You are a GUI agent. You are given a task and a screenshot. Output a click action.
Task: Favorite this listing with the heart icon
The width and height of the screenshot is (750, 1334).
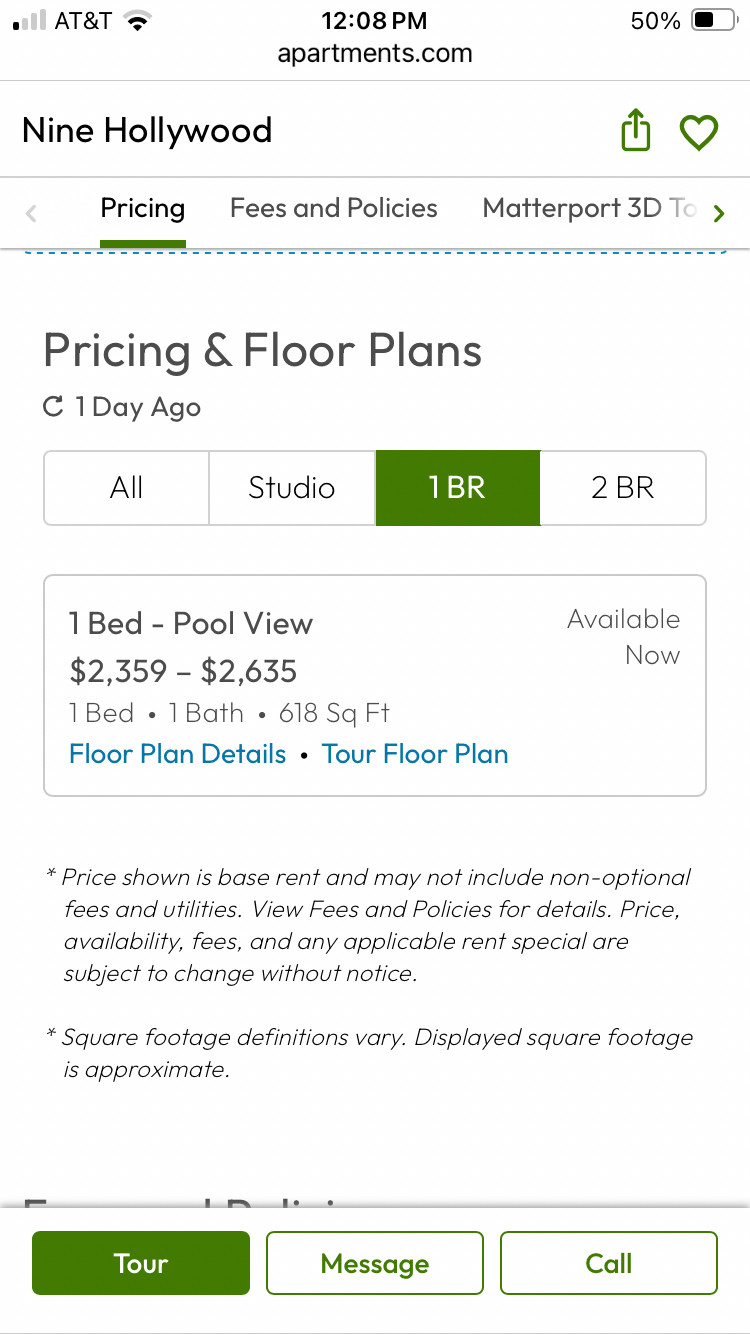click(699, 132)
